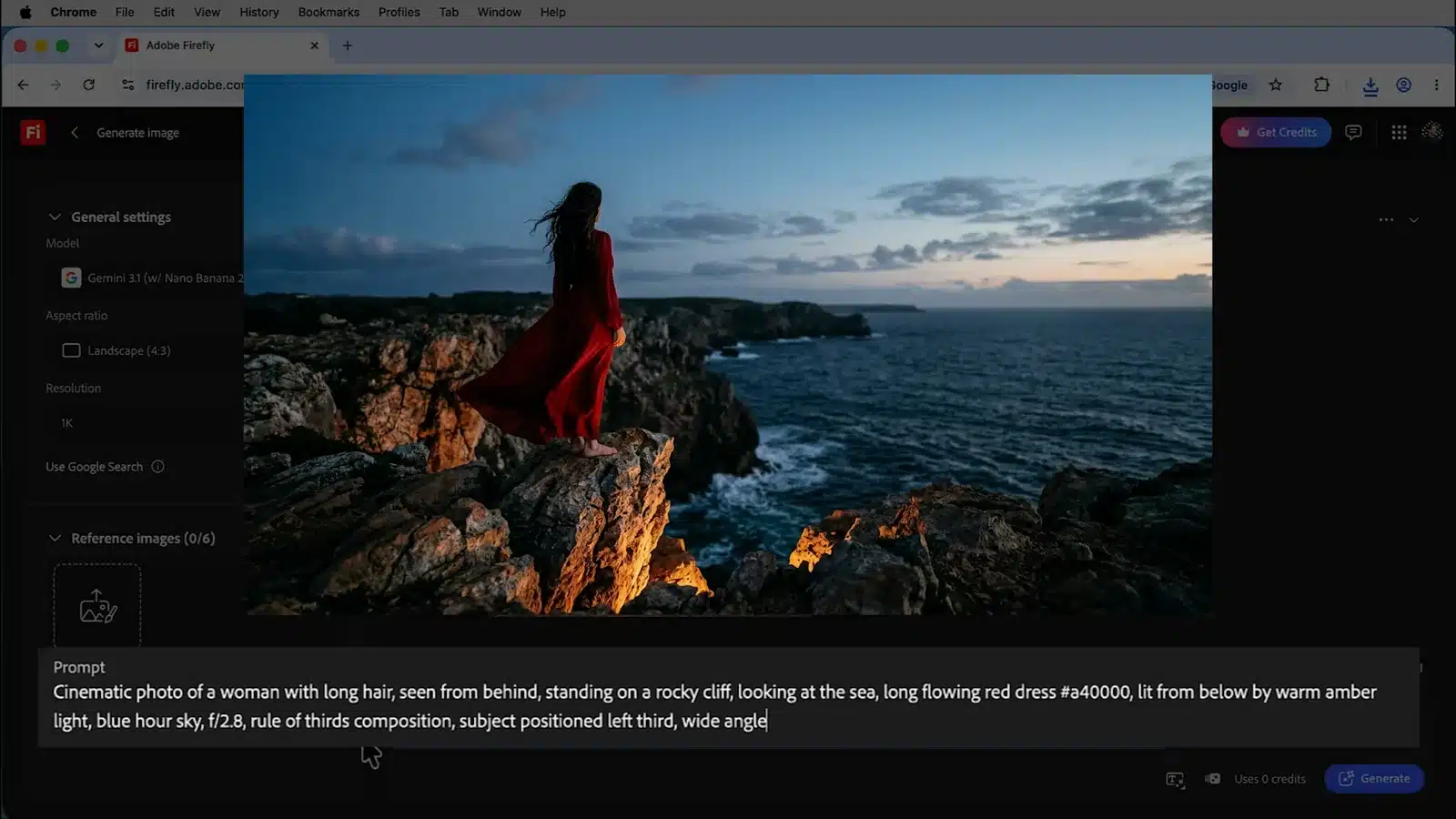Click the credits icon beside Uses 0 credits
1456x819 pixels.
(1213, 779)
